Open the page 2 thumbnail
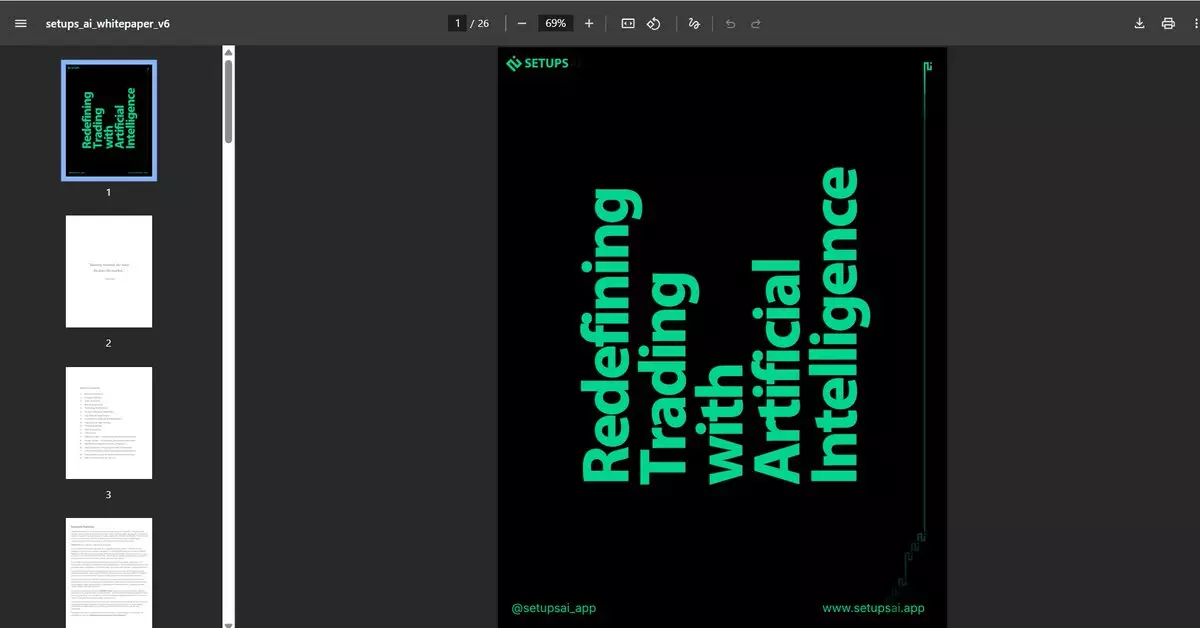Viewport: 1200px width, 628px height. click(x=109, y=271)
